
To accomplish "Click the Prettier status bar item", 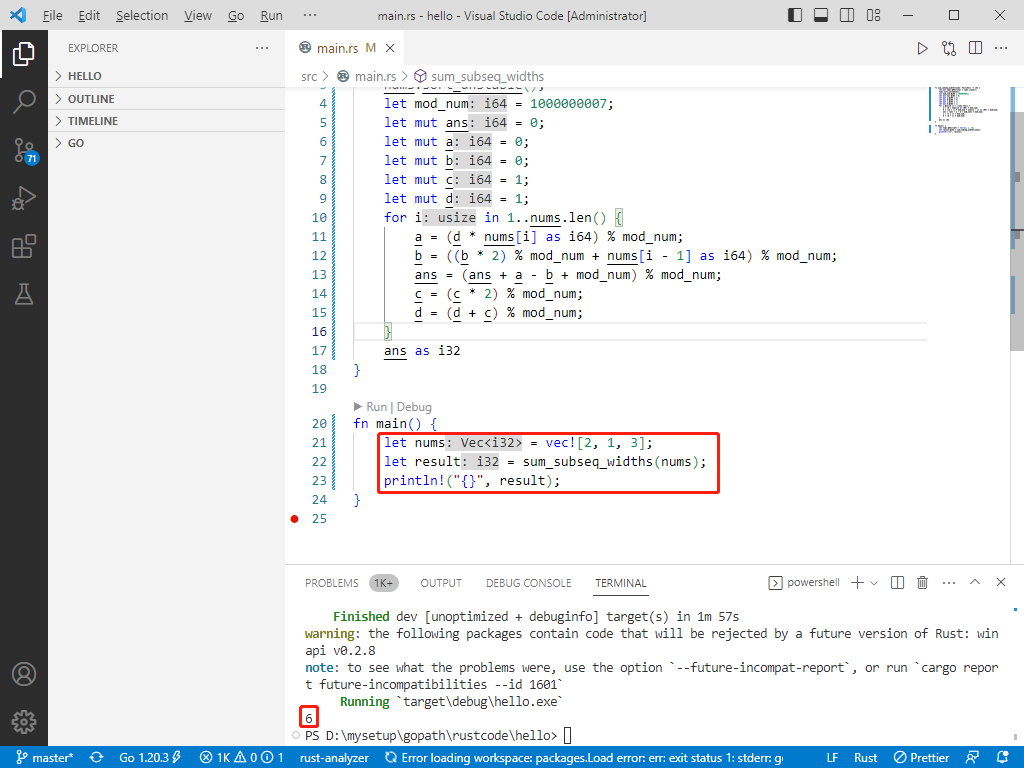I will point(922,758).
